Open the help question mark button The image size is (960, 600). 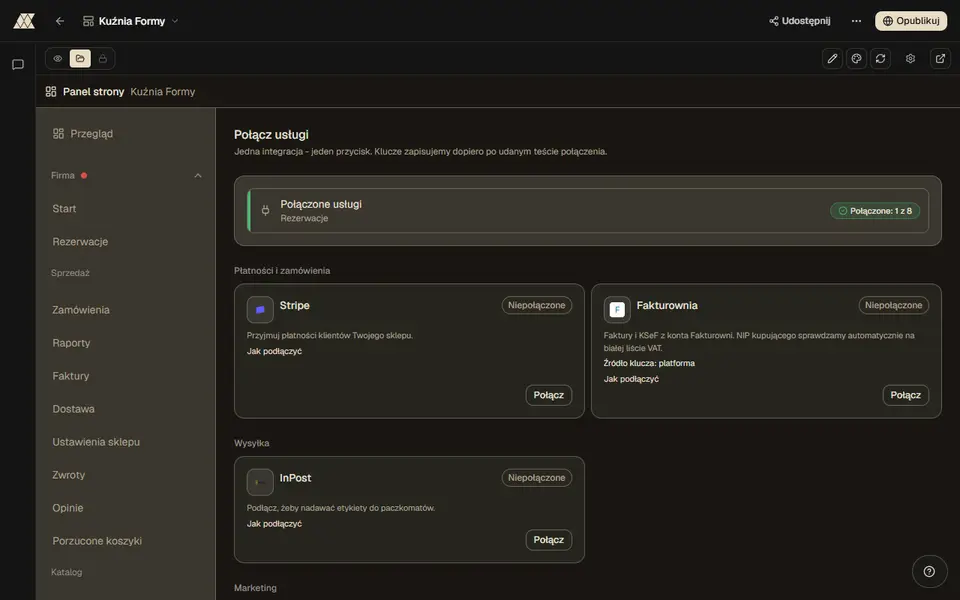[x=929, y=571]
